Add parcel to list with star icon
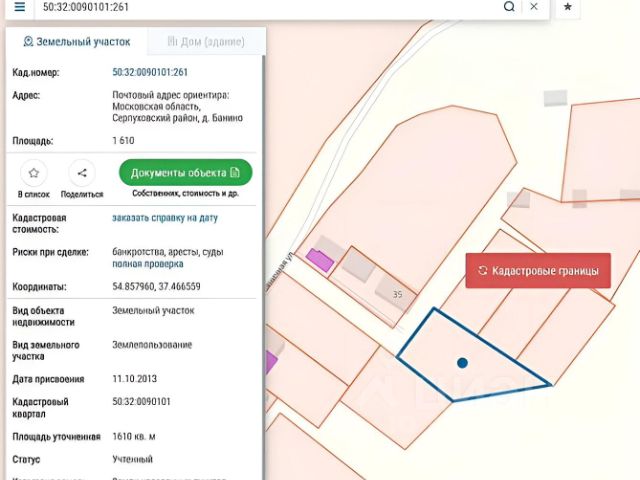The width and height of the screenshot is (640, 480). point(34,173)
